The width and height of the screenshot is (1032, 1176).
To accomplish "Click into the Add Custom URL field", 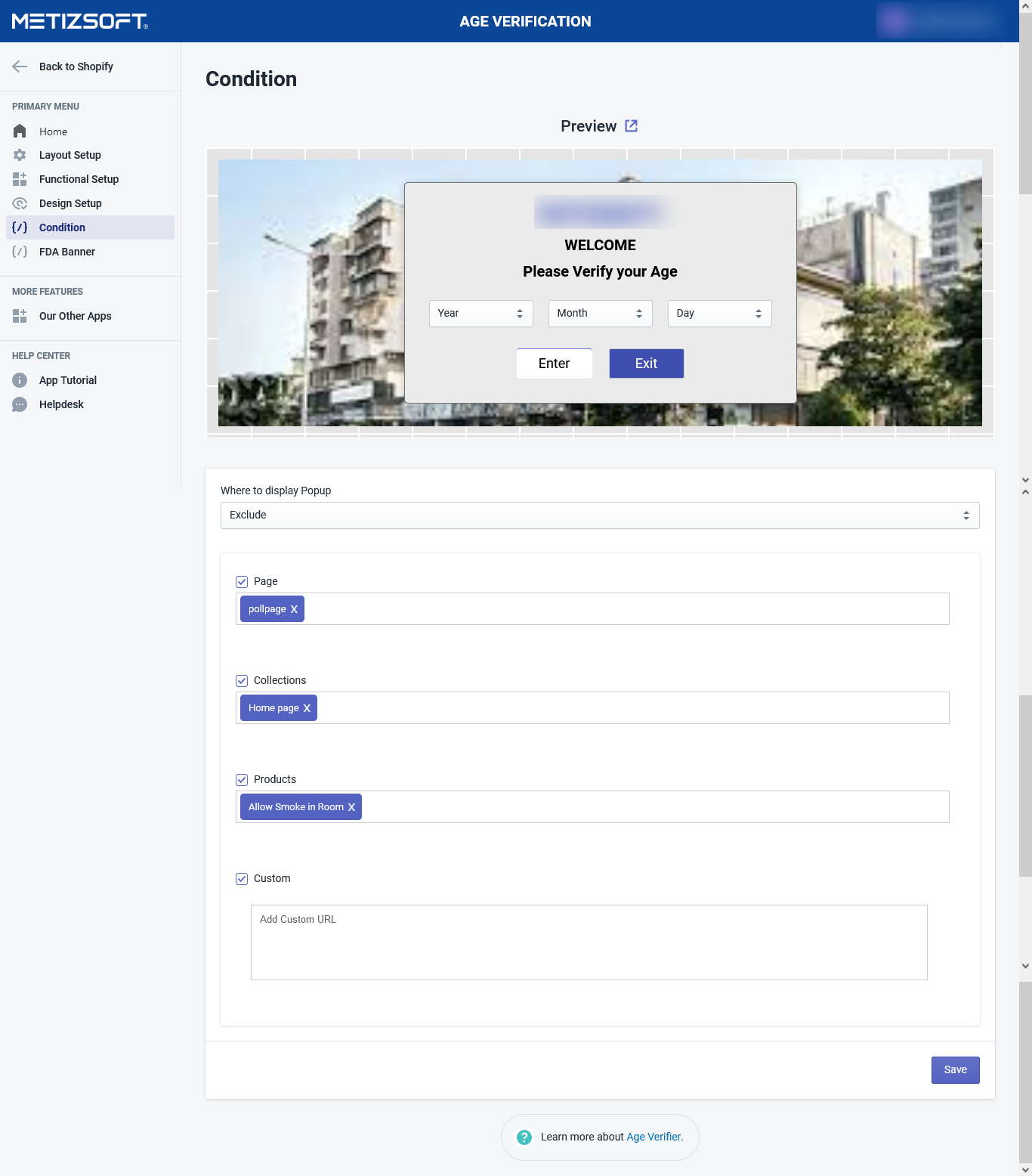I will 589,942.
